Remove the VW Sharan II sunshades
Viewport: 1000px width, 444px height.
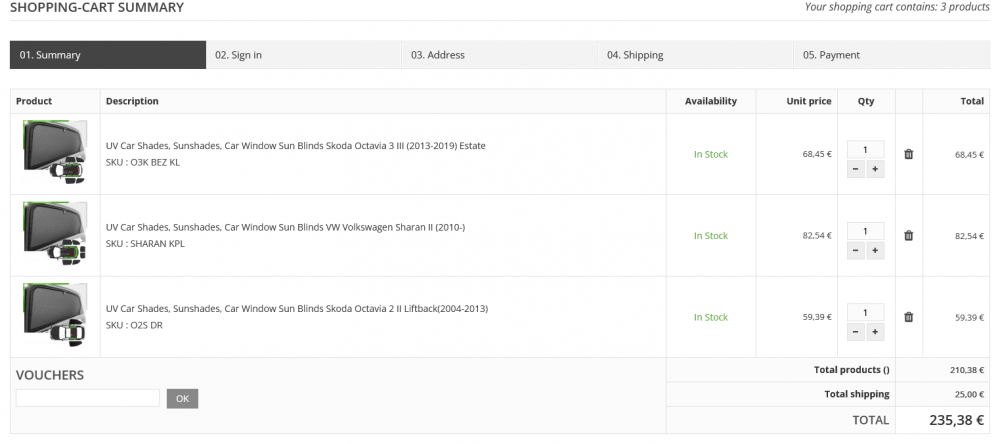[x=908, y=235]
